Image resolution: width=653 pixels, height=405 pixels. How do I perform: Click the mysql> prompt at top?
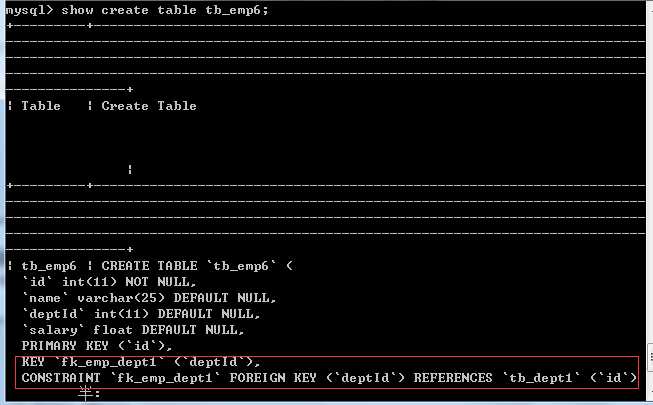click(x=28, y=9)
